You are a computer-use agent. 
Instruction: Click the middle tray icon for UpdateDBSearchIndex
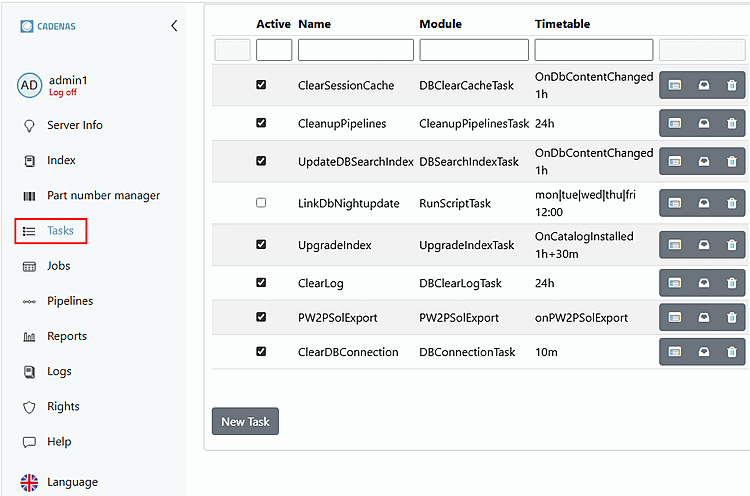[703, 162]
